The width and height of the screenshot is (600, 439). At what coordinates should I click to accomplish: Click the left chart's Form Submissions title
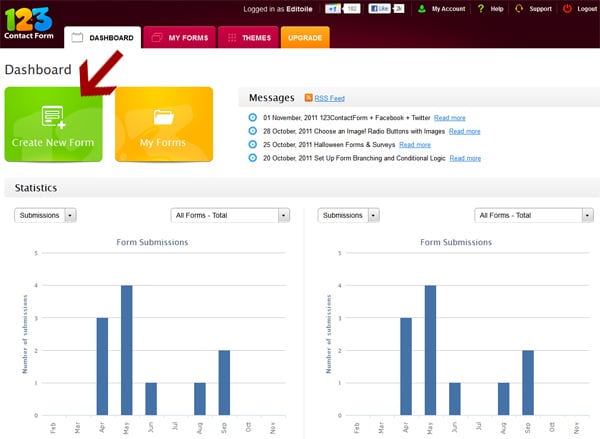tap(152, 242)
